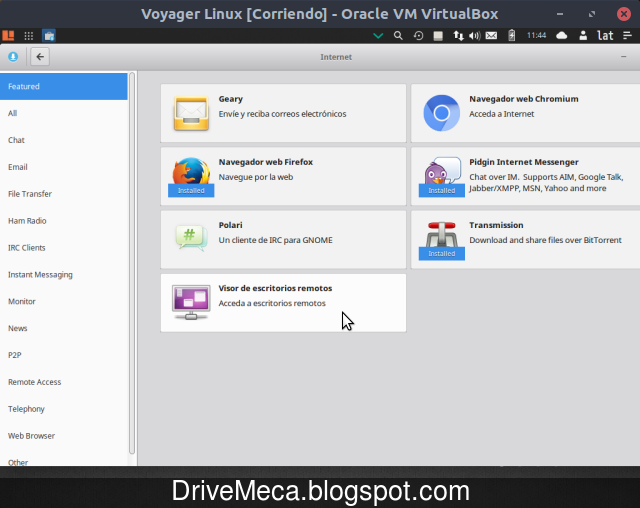The image size is (640, 508).
Task: Click the 11:44 clock
Action: point(536,36)
